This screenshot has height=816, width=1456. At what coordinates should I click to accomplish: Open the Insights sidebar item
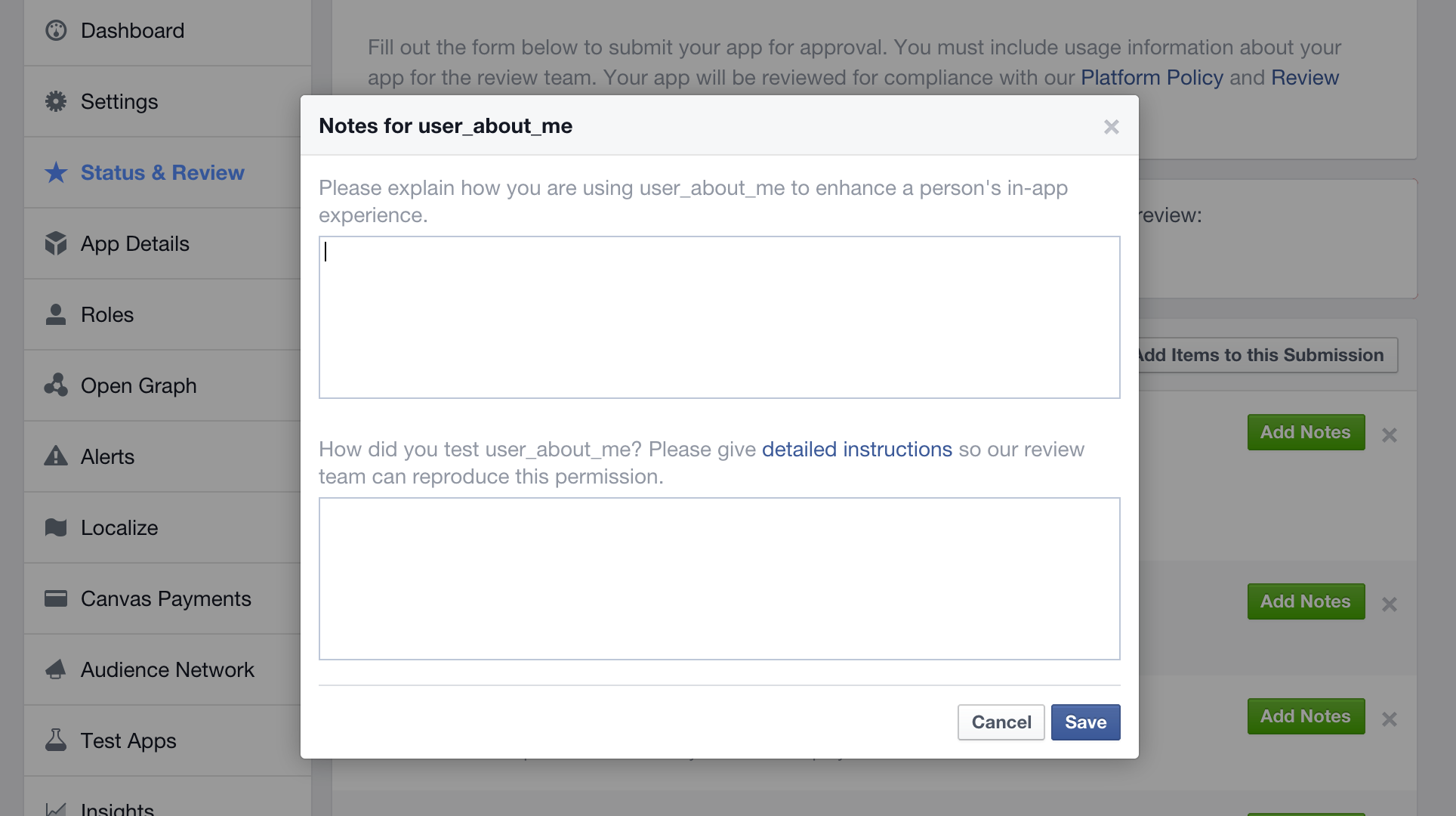point(117,808)
